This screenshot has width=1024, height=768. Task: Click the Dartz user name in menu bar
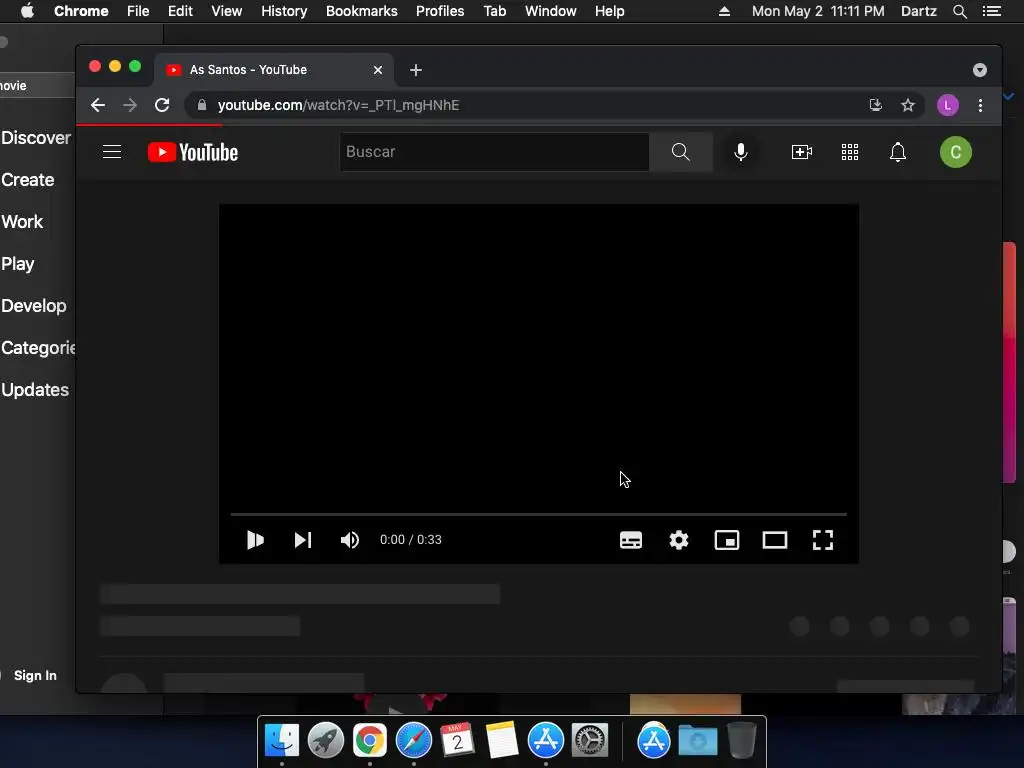tap(919, 11)
